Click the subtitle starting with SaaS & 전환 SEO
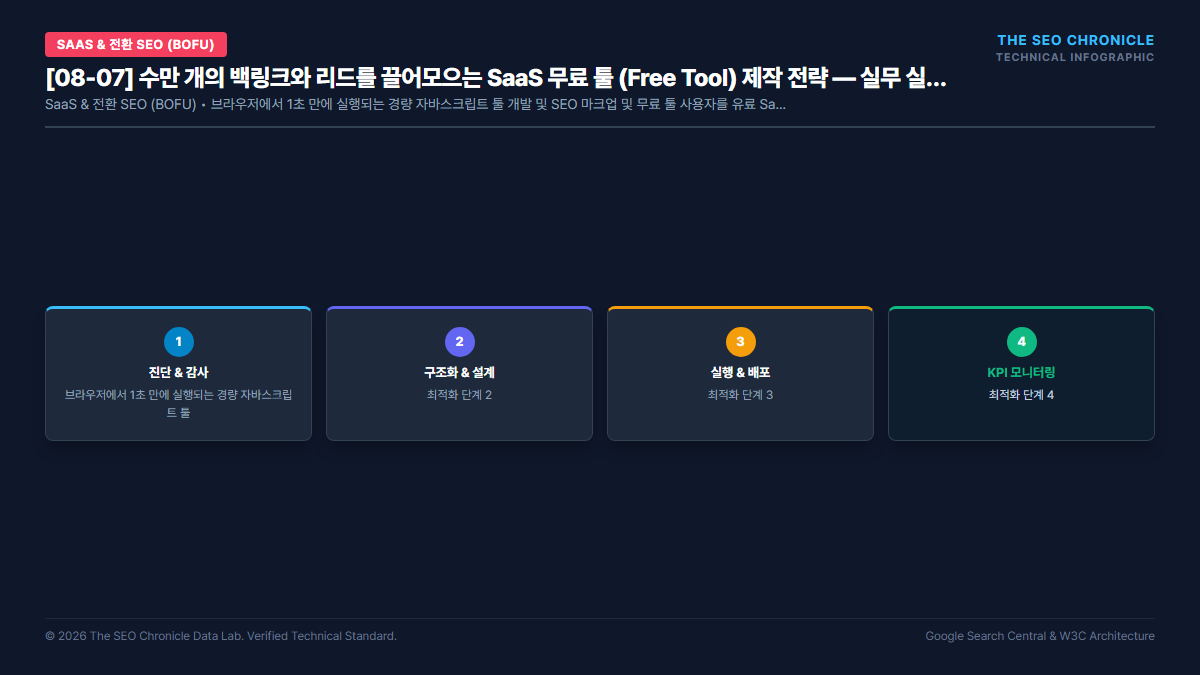 tap(415, 105)
